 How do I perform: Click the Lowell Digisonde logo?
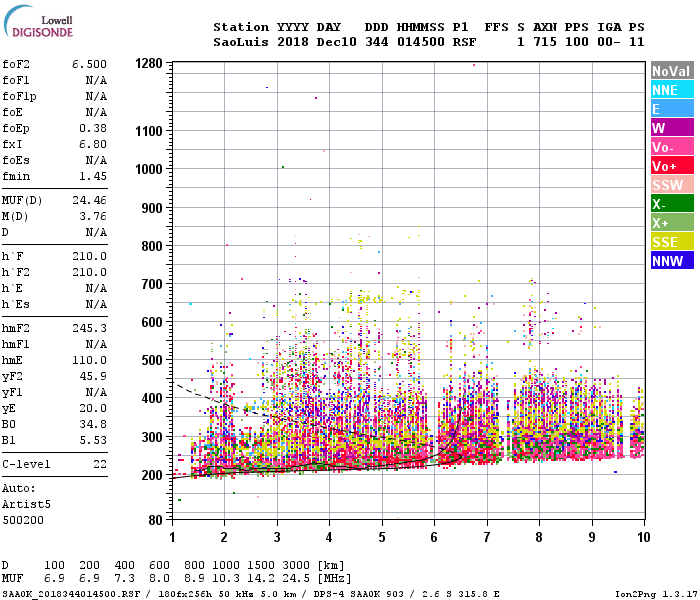[38, 22]
